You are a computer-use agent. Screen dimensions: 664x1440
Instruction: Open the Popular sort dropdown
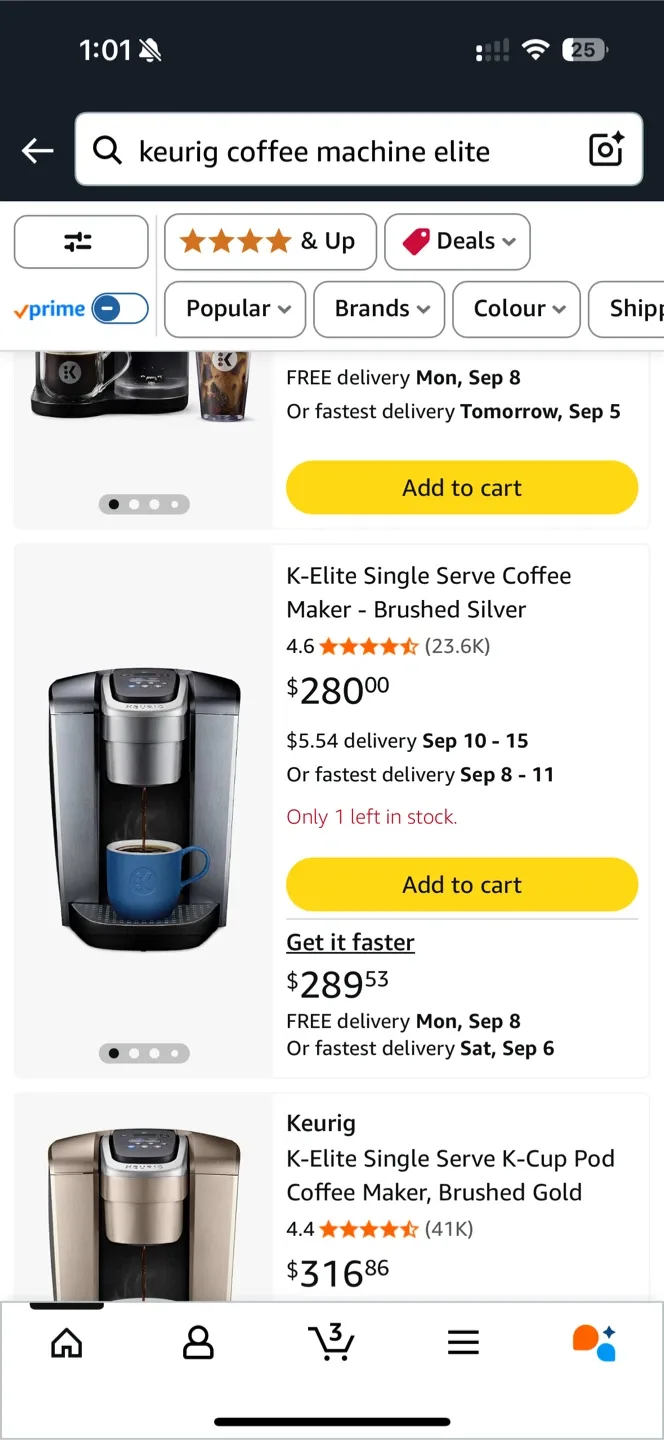(234, 309)
